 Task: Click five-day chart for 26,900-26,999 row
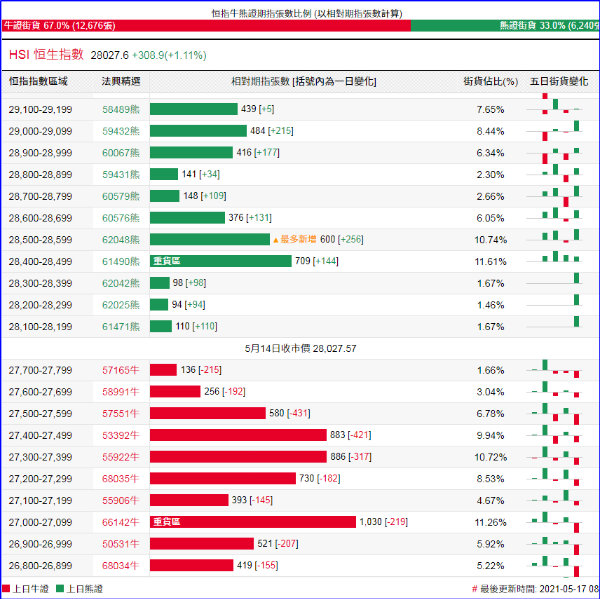pyautogui.click(x=554, y=544)
